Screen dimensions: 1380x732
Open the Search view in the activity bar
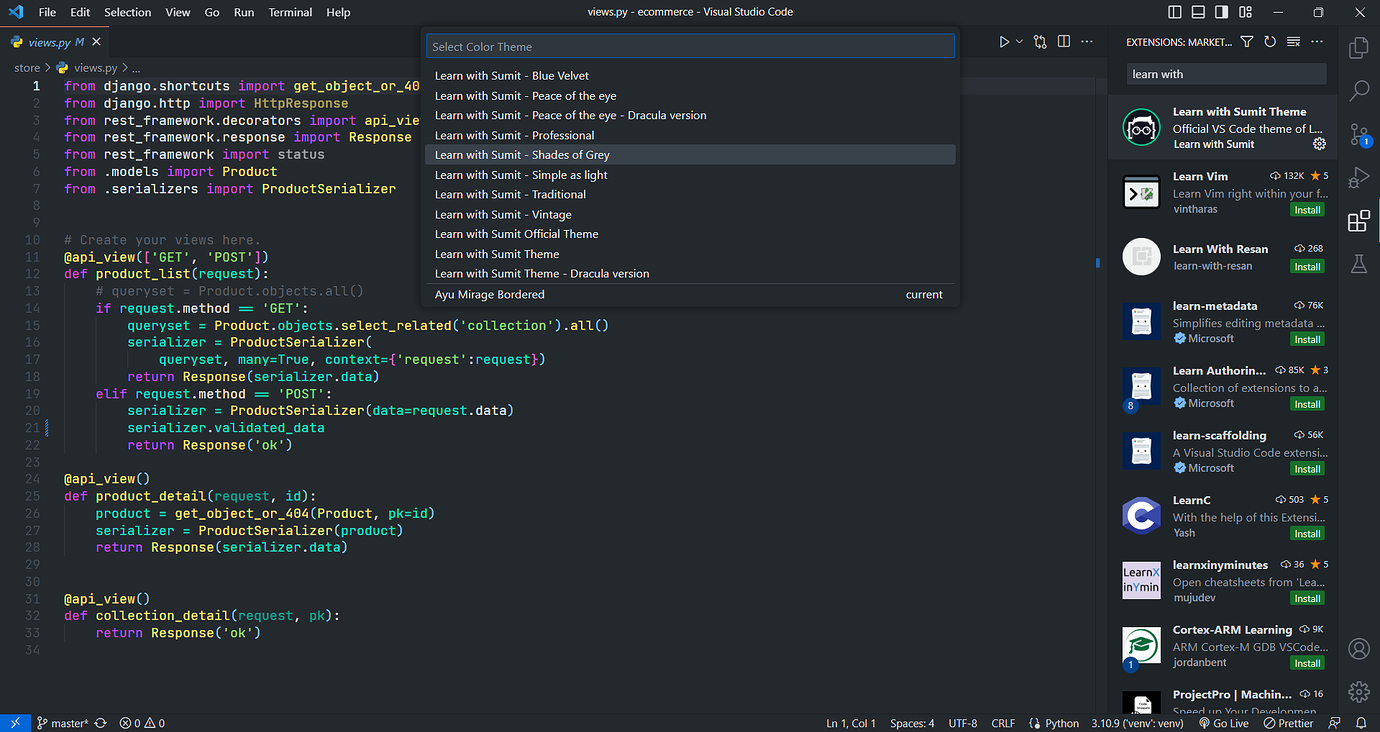pos(1358,90)
